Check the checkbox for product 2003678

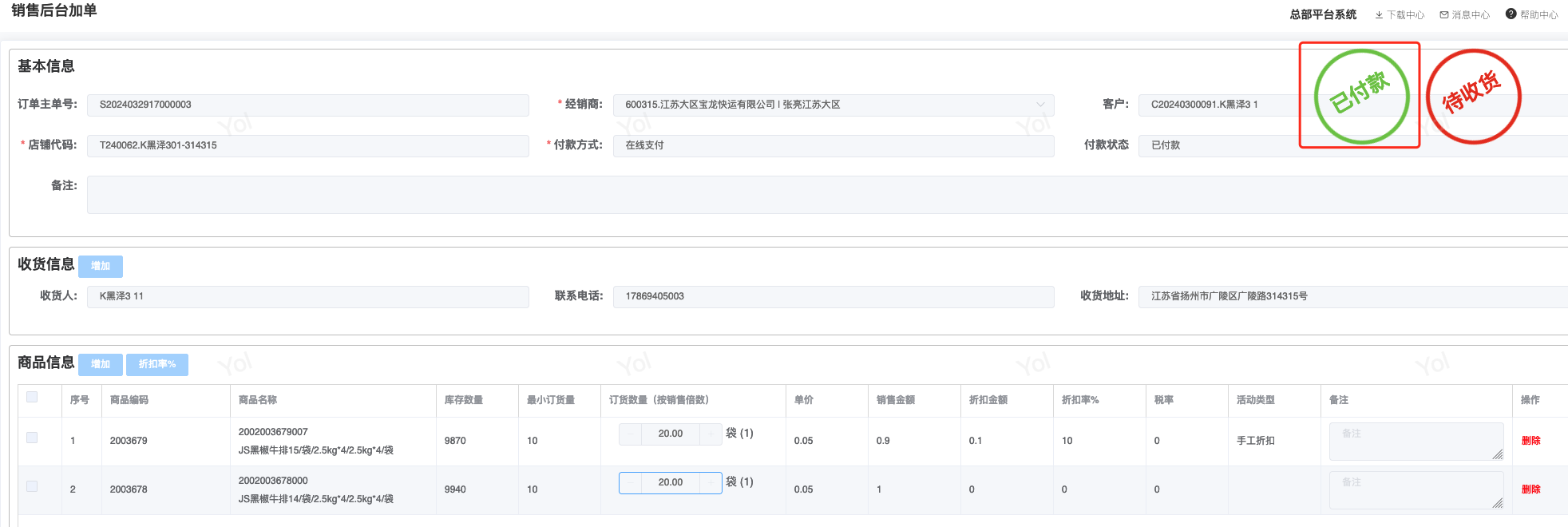(32, 487)
